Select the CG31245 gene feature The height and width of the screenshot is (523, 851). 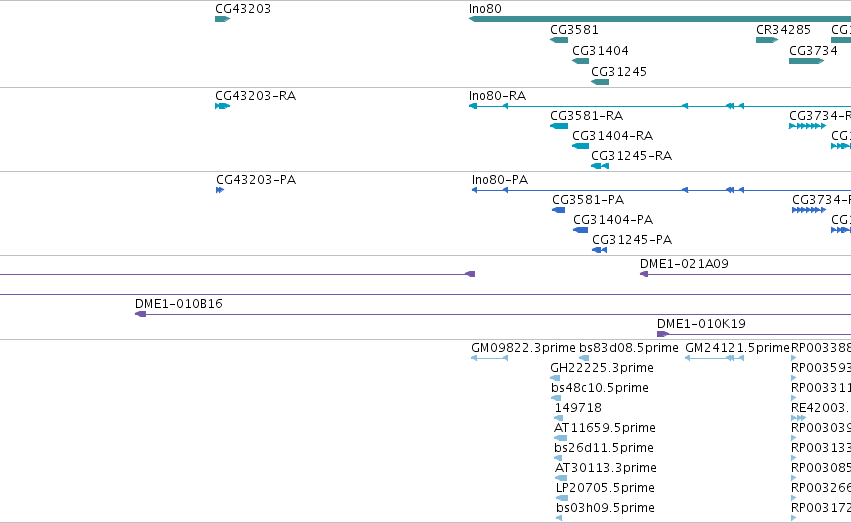(x=600, y=82)
